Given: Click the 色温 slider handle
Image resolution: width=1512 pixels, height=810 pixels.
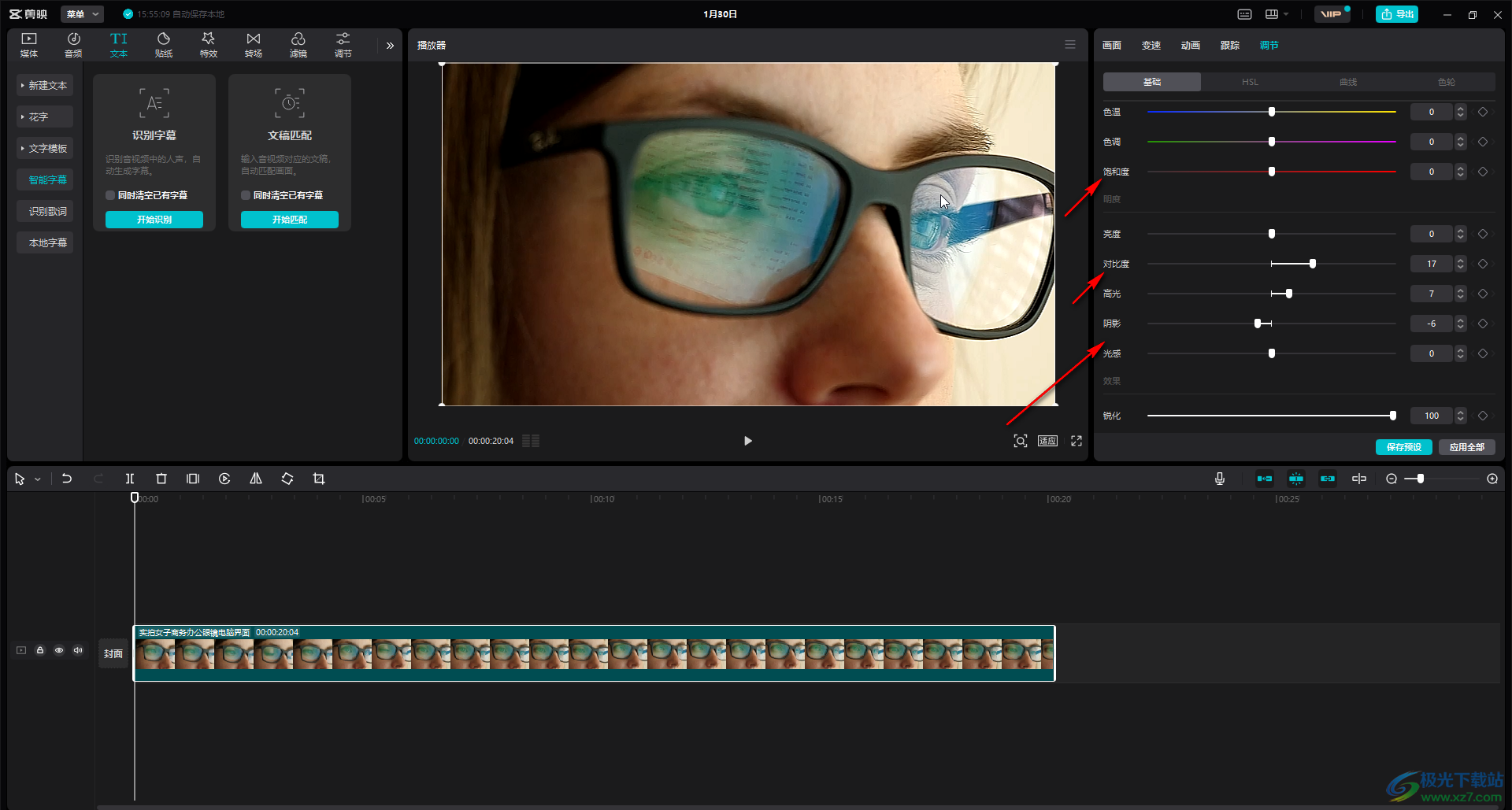Looking at the screenshot, I should 1272,112.
